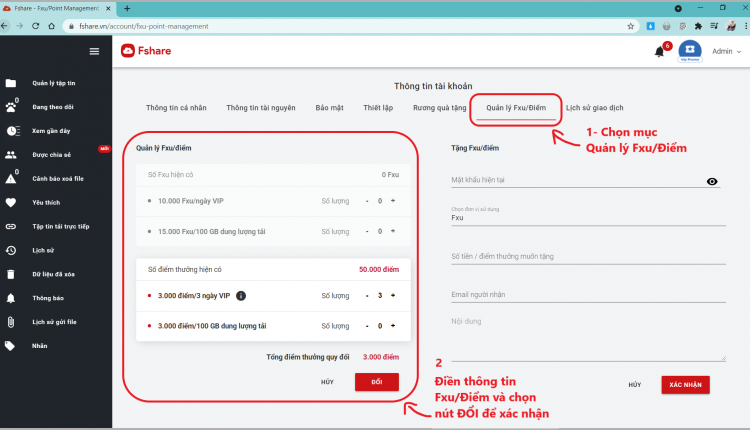
Task: Decrease quantity for 3.000 điểm/100 GB dung lượng tải
Action: point(367,326)
